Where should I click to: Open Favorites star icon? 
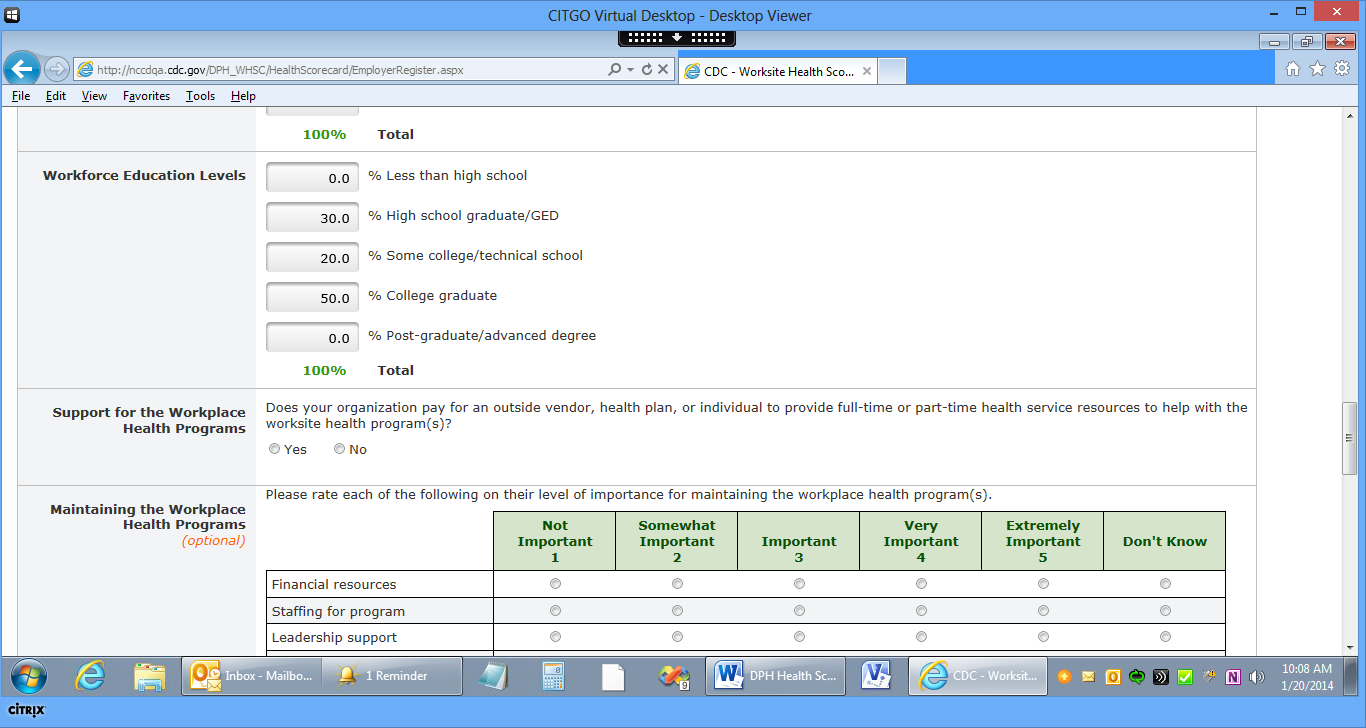coord(1317,69)
